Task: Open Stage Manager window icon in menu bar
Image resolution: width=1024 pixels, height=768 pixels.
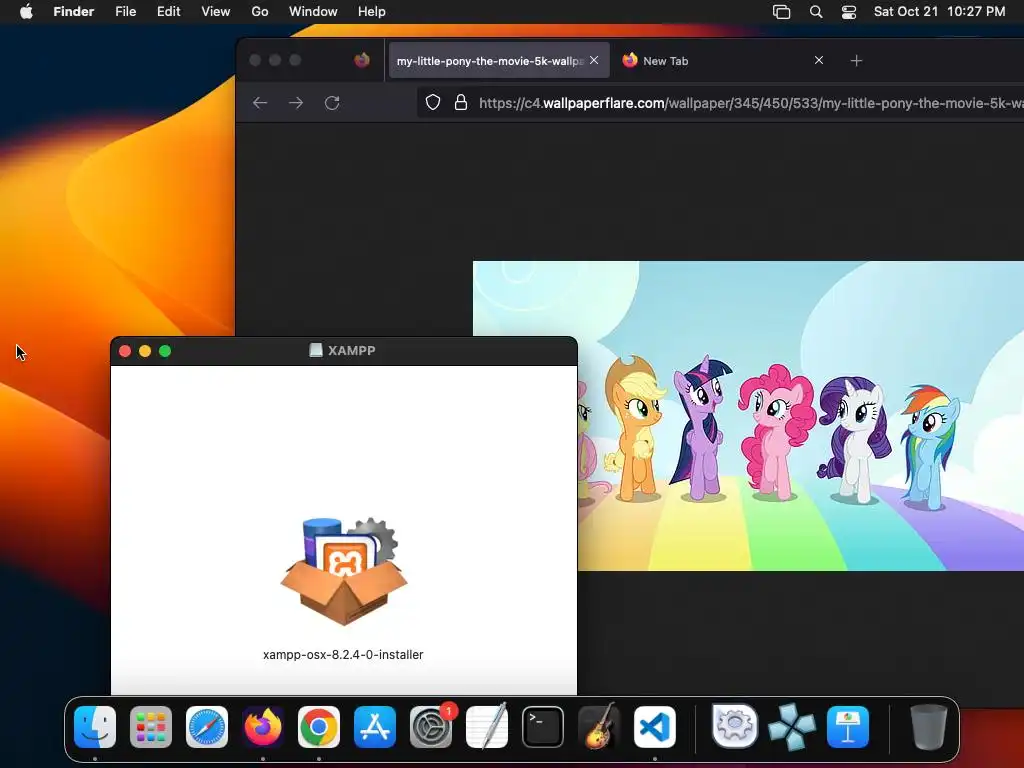Action: 782,12
